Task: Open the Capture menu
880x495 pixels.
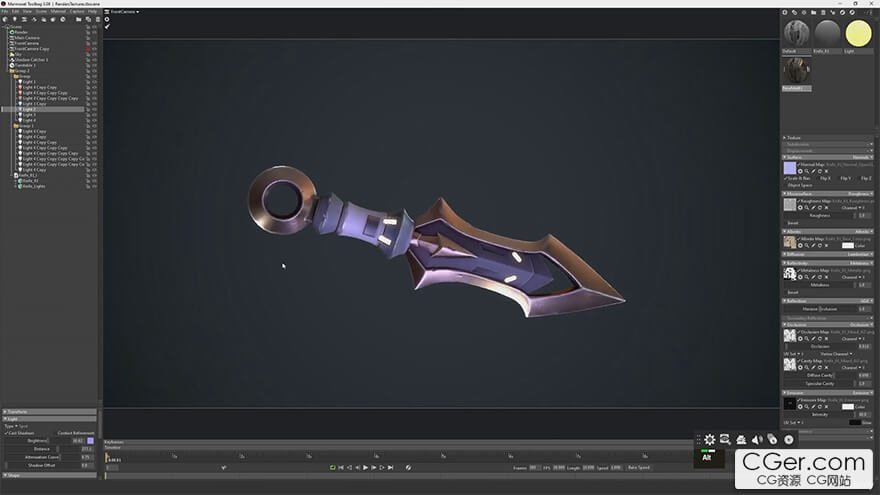Action: click(x=76, y=11)
